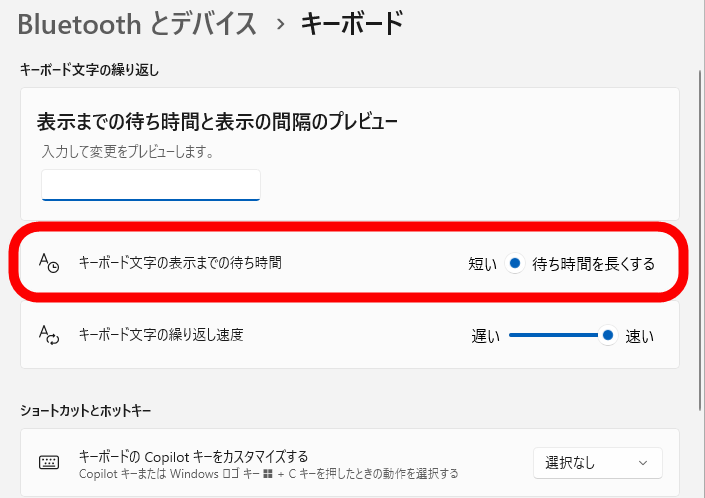Focus the preview text input box
The height and width of the screenshot is (498, 705).
151,184
